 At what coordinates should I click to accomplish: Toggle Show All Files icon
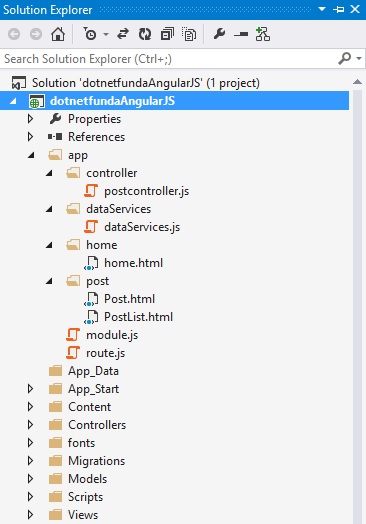189,34
